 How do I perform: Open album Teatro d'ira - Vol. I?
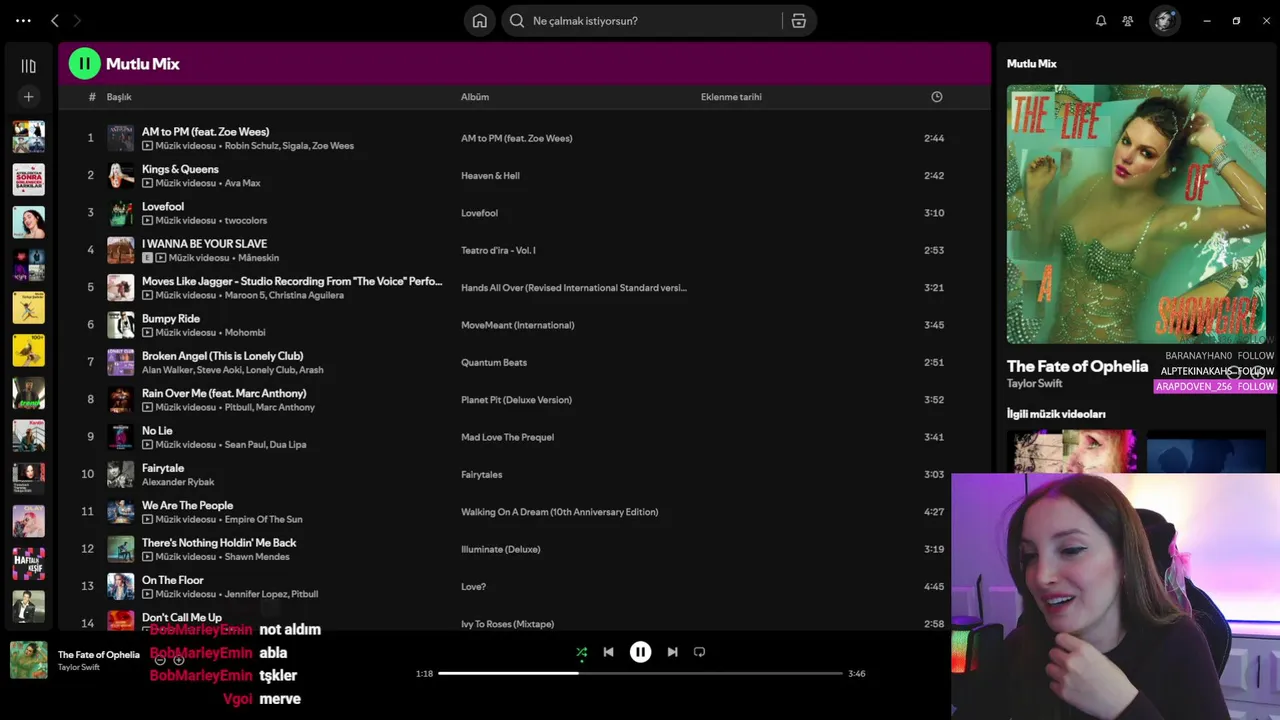pos(498,250)
